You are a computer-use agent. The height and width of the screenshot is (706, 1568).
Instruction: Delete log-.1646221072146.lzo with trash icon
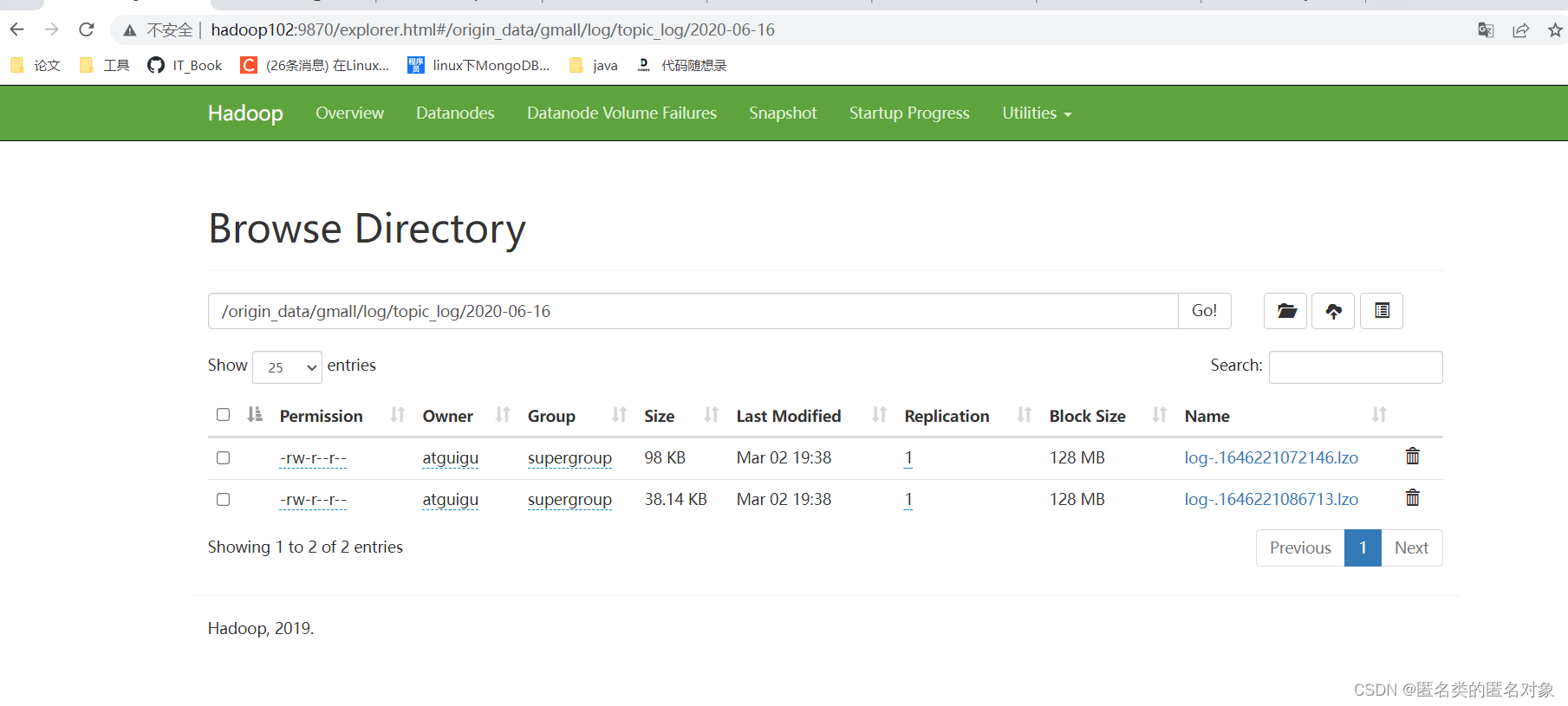(x=1412, y=457)
